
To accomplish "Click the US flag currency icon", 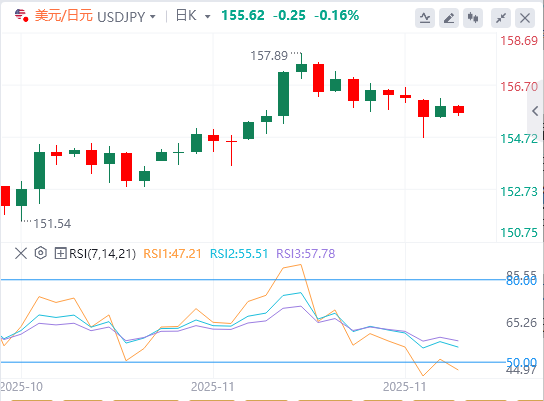I will (21, 16).
